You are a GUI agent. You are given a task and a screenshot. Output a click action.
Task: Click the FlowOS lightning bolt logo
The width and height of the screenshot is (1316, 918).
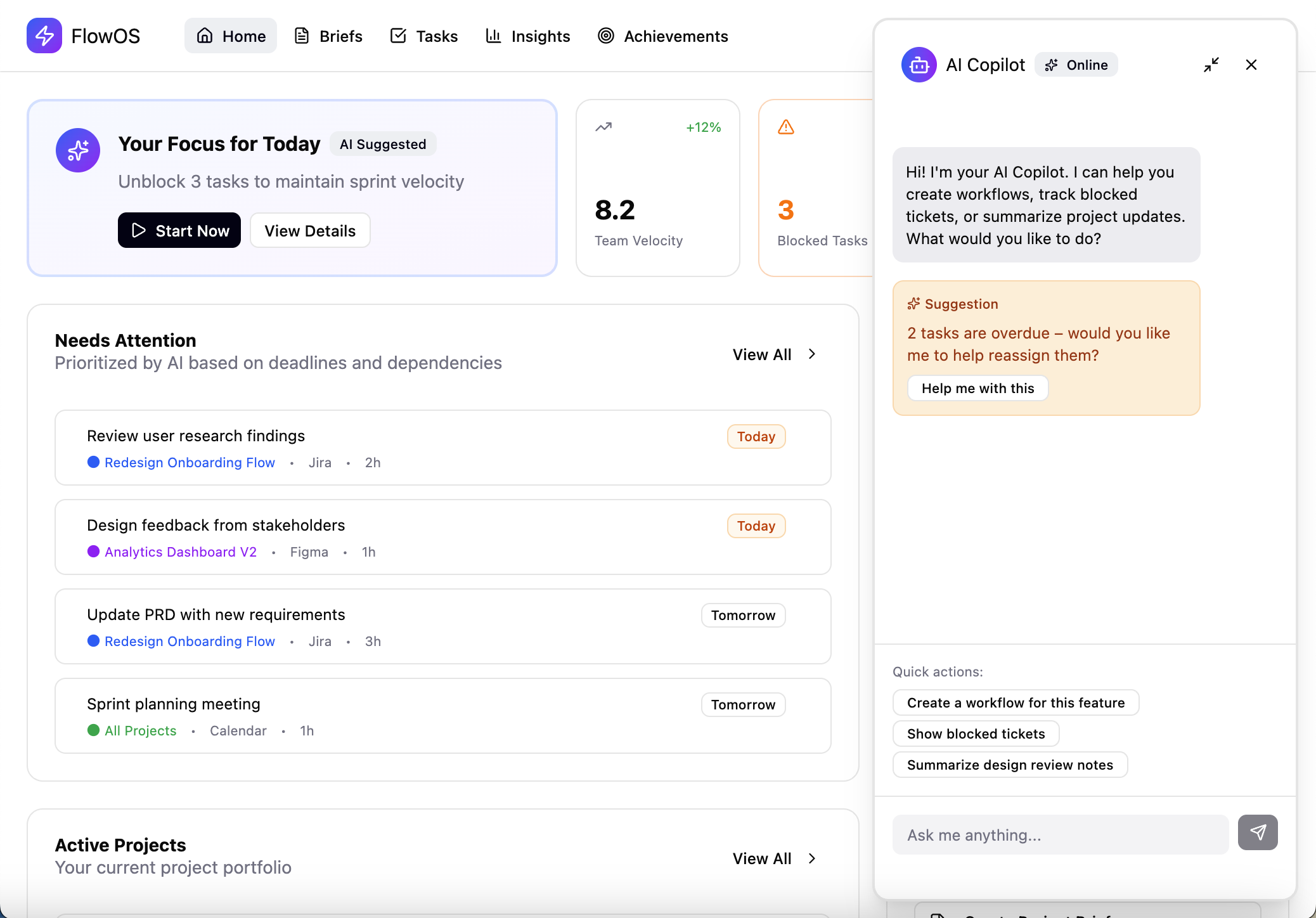(44, 36)
